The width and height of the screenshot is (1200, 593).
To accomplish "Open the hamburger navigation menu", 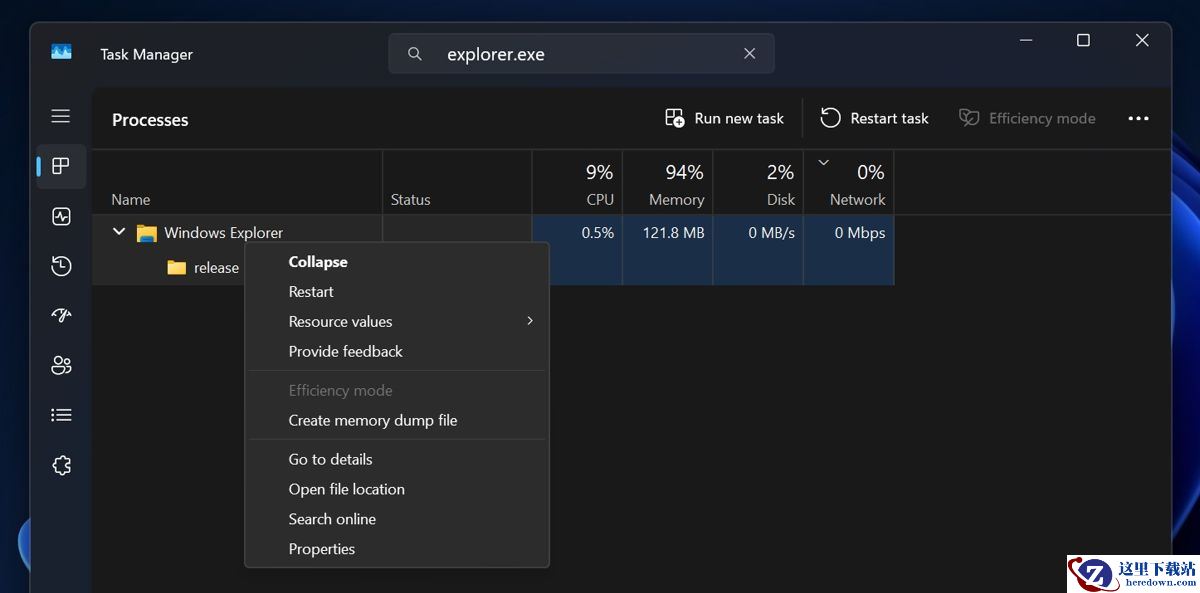I will click(x=61, y=116).
